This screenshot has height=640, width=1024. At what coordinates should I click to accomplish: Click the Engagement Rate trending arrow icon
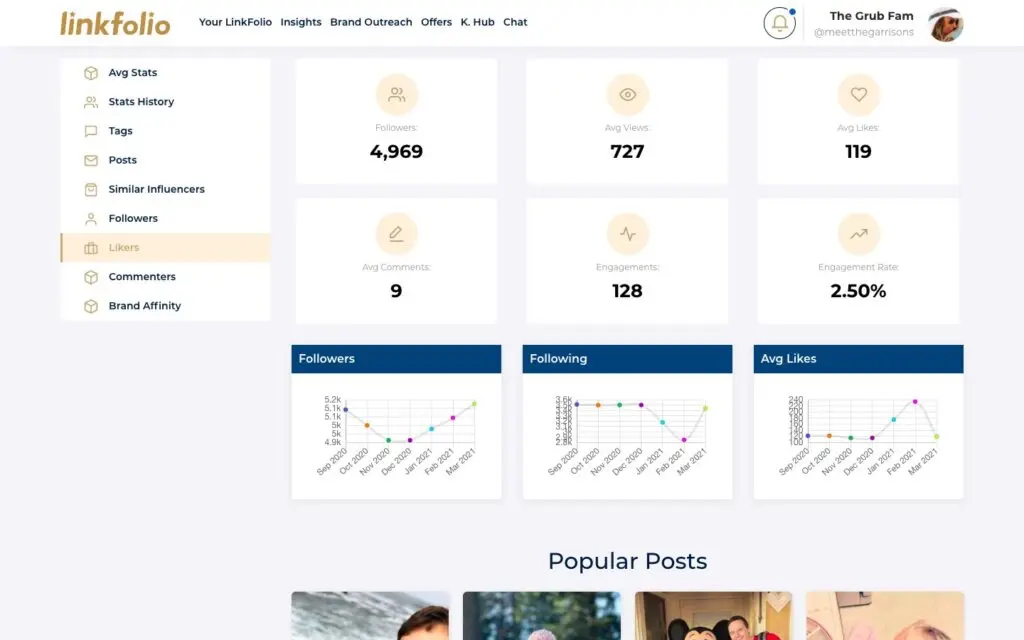(858, 234)
